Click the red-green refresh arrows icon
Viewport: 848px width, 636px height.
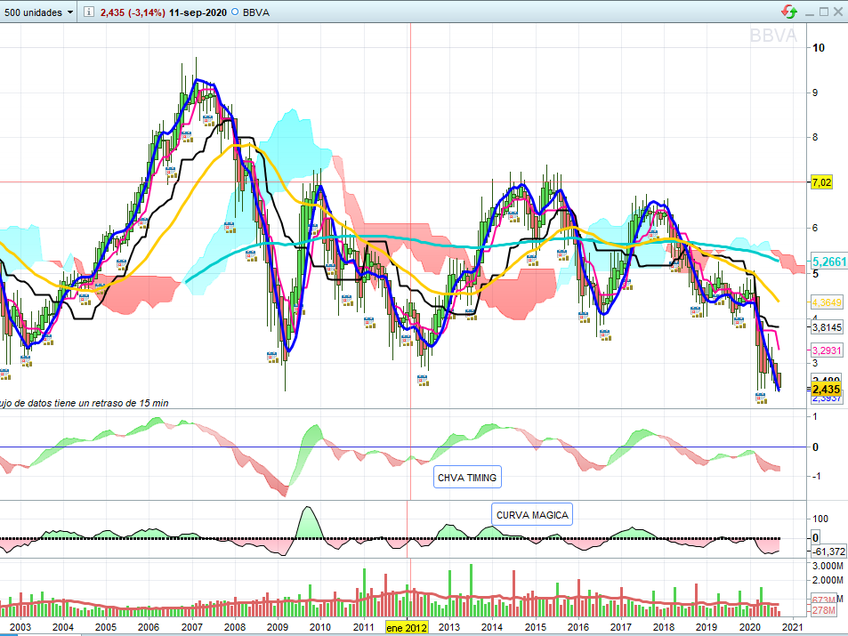pos(789,12)
